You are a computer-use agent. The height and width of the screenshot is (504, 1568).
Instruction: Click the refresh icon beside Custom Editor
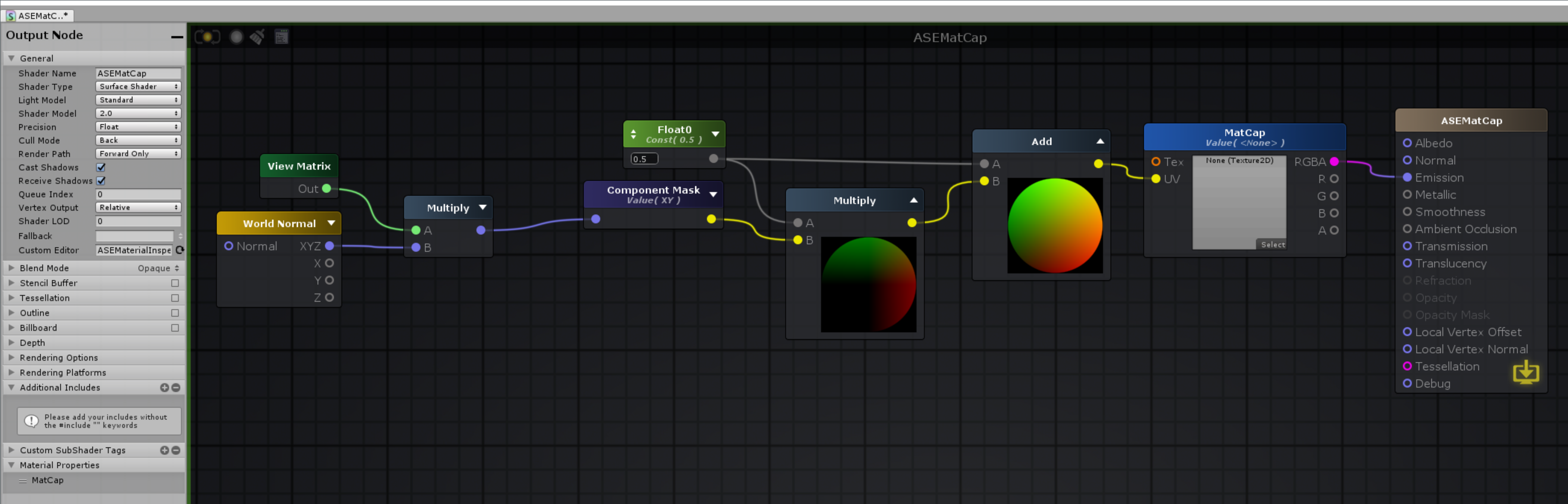pyautogui.click(x=180, y=250)
